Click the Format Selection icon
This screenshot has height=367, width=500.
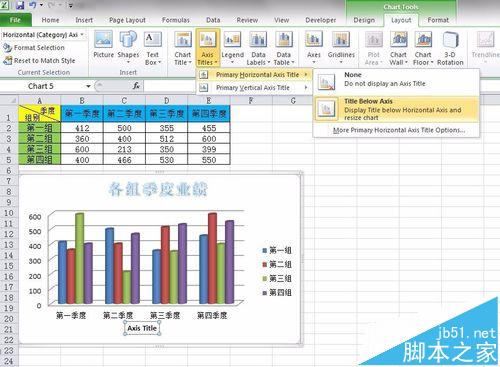(7, 48)
